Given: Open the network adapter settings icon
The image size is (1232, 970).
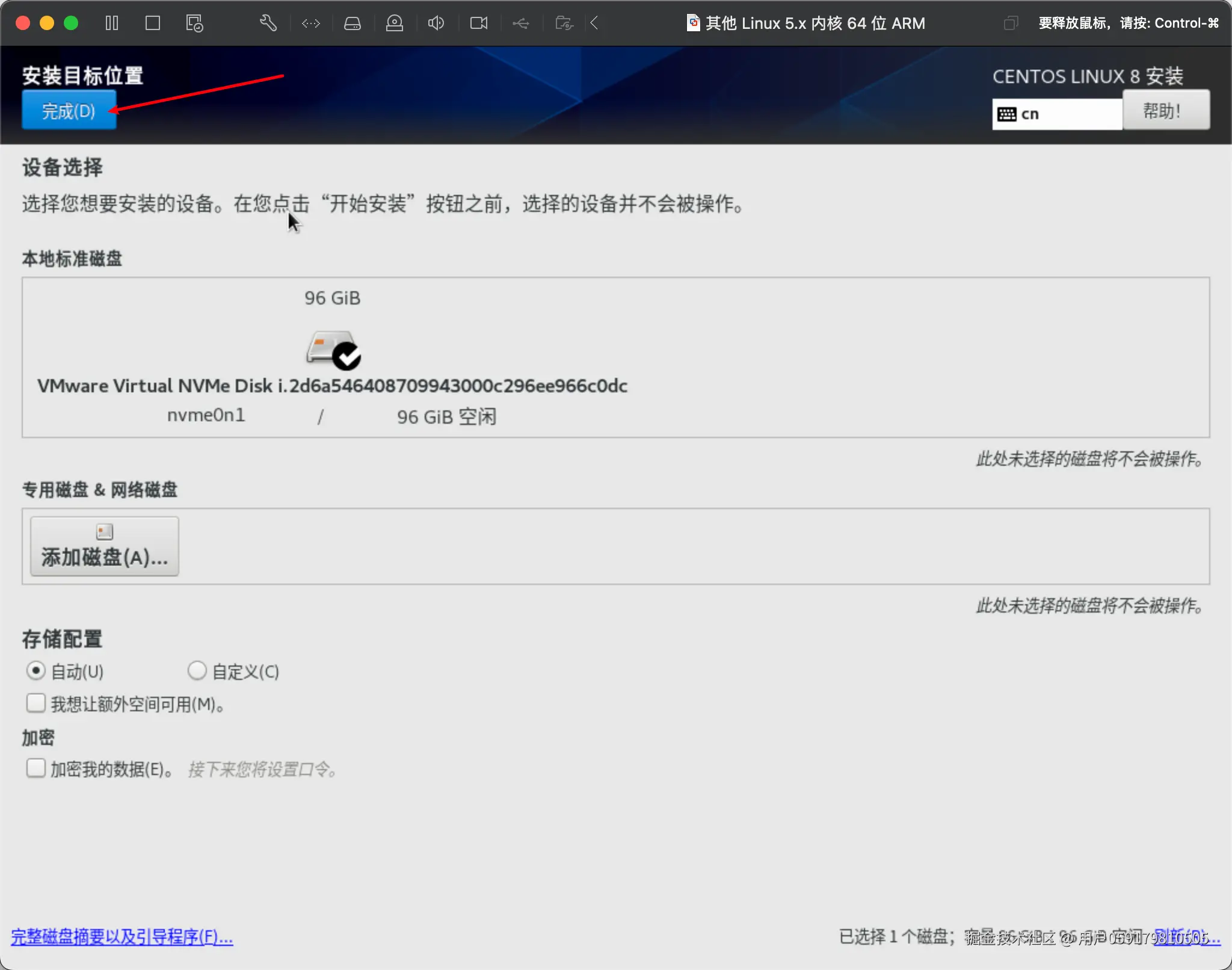Looking at the screenshot, I should click(310, 23).
